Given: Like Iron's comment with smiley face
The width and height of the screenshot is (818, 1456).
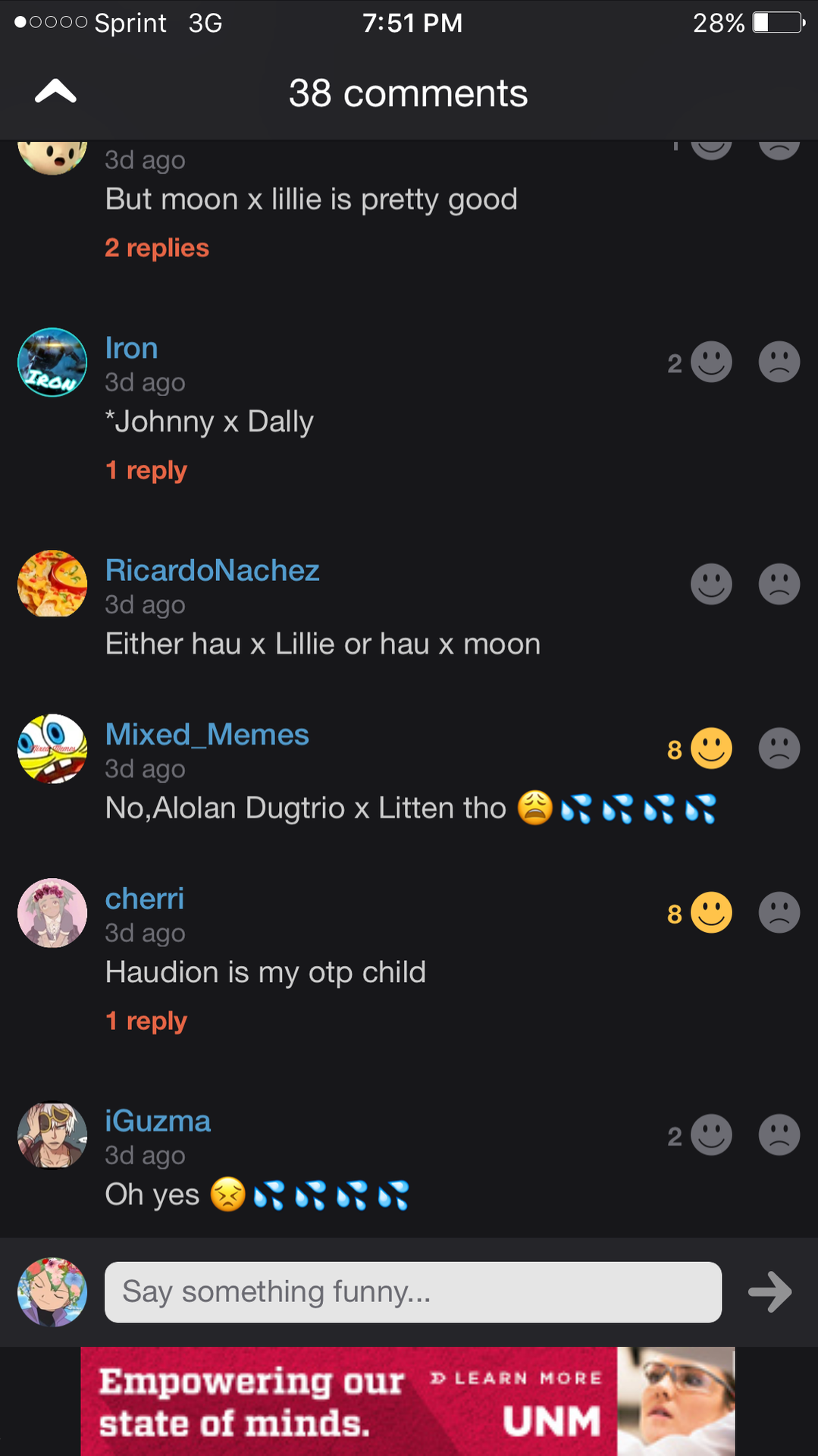Looking at the screenshot, I should tap(711, 362).
